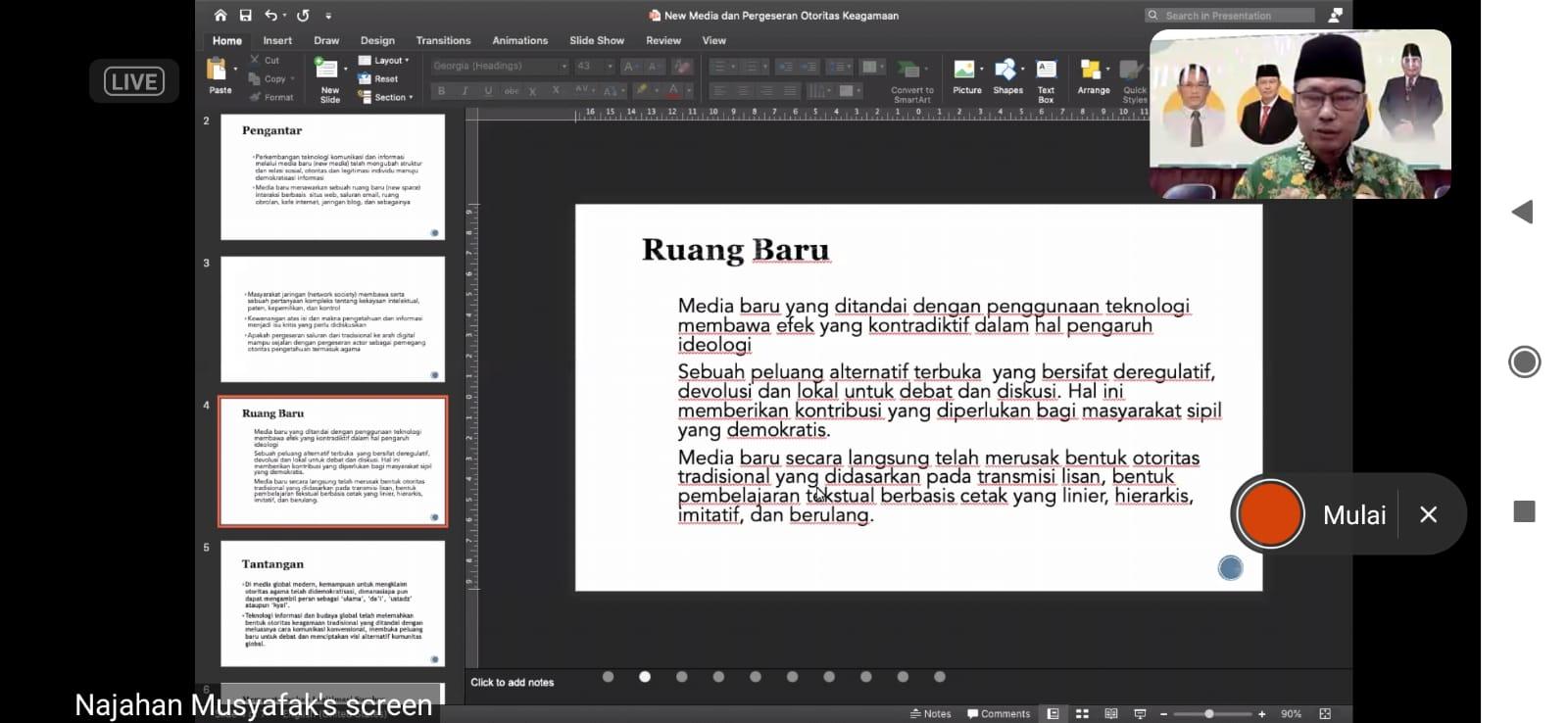Viewport: 1568px width, 723px height.
Task: Open the Arrange dropdown
Action: [x=1093, y=72]
